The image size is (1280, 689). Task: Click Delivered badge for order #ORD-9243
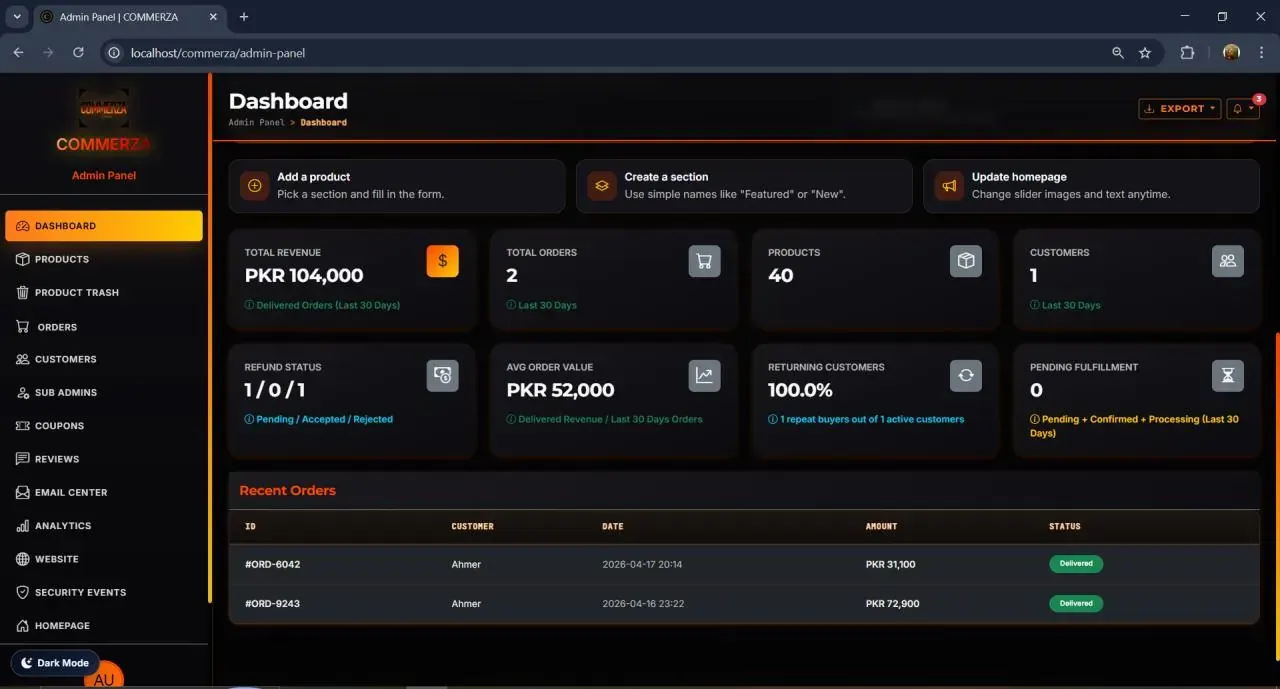tap(1076, 604)
